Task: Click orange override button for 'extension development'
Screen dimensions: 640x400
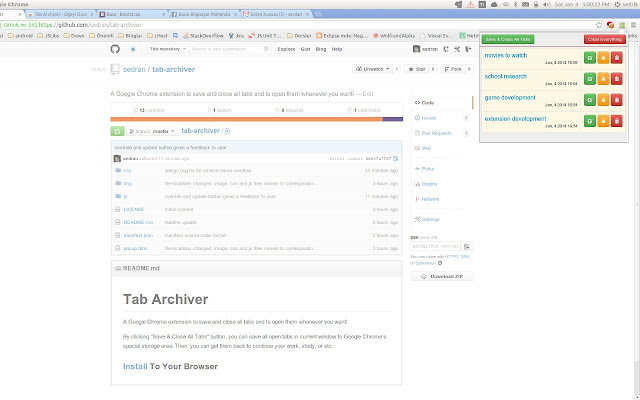Action: tap(603, 121)
